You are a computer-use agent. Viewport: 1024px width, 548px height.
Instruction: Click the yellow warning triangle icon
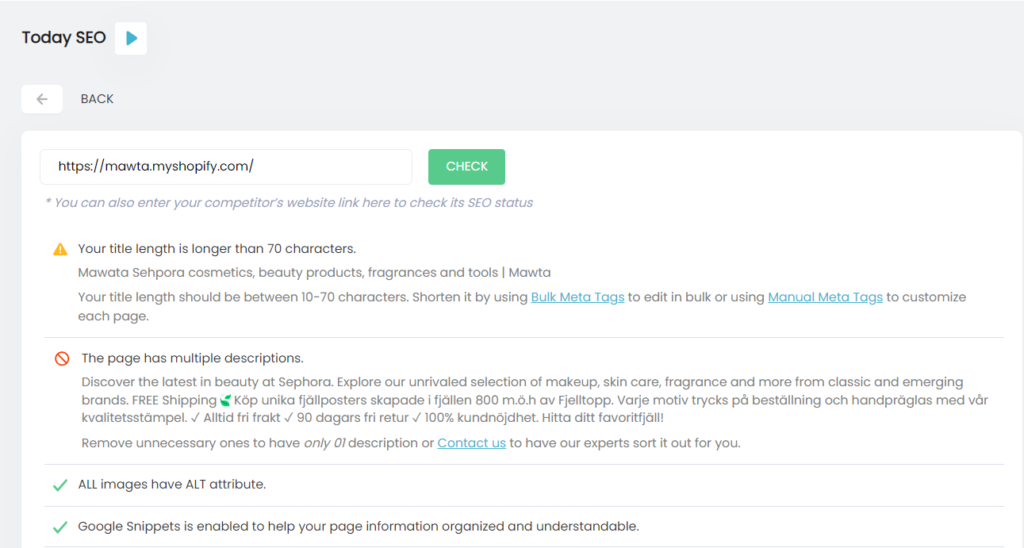[60, 249]
